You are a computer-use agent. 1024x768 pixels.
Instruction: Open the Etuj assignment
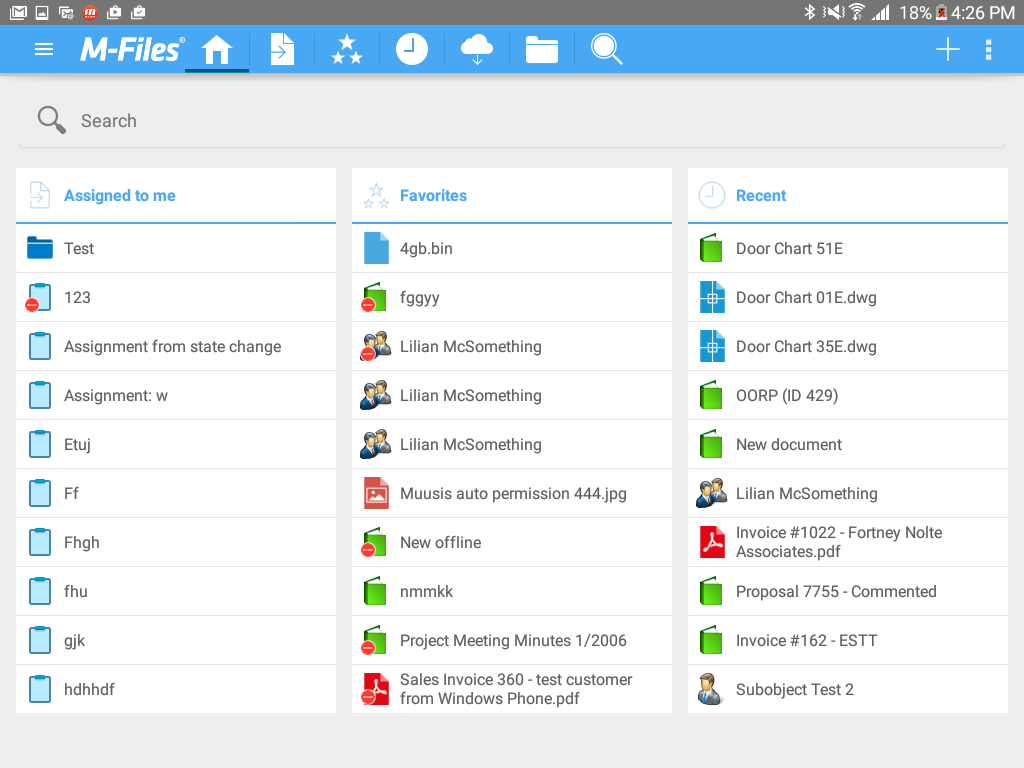tap(176, 444)
